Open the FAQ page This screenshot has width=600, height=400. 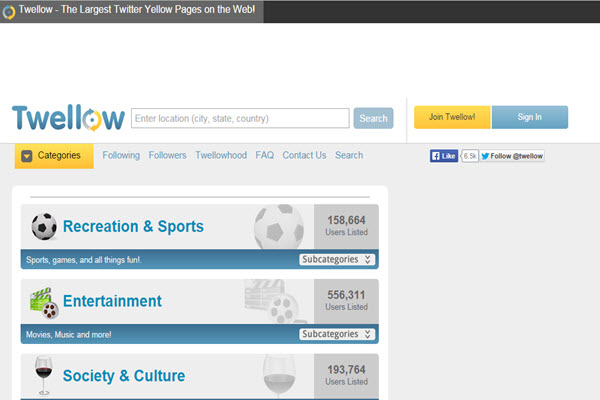tap(264, 155)
